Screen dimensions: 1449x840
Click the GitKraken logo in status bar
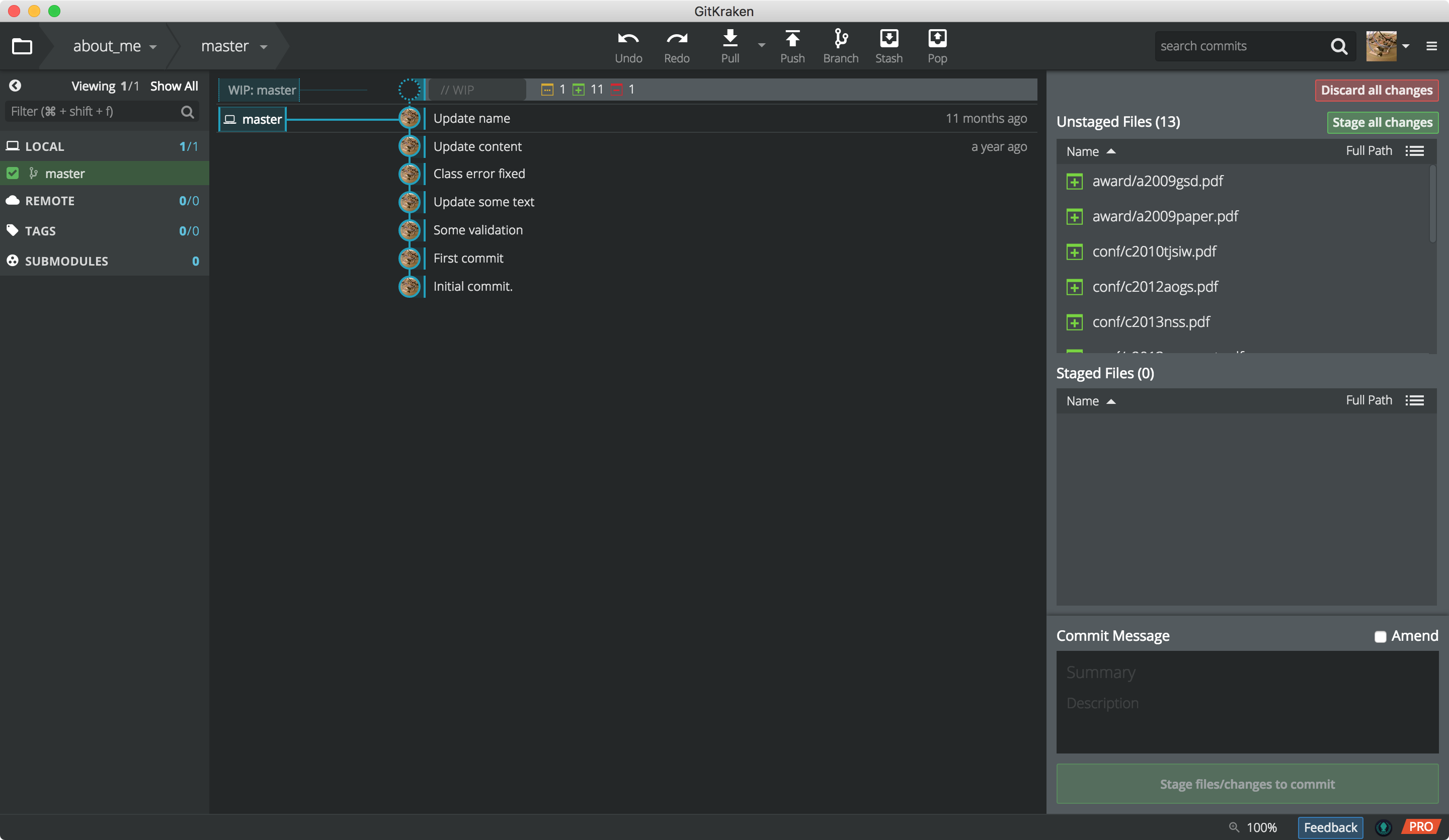click(x=1383, y=827)
